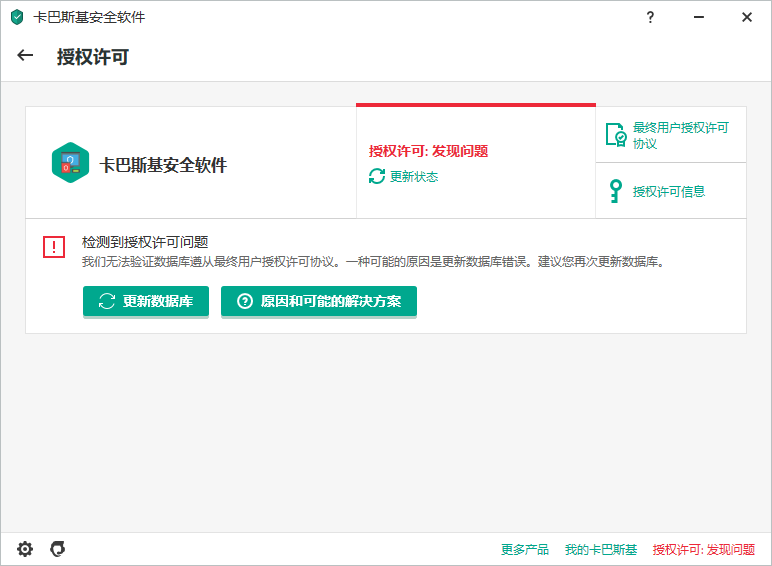Close the Kaspersky window
The height and width of the screenshot is (566, 772).
click(x=747, y=17)
